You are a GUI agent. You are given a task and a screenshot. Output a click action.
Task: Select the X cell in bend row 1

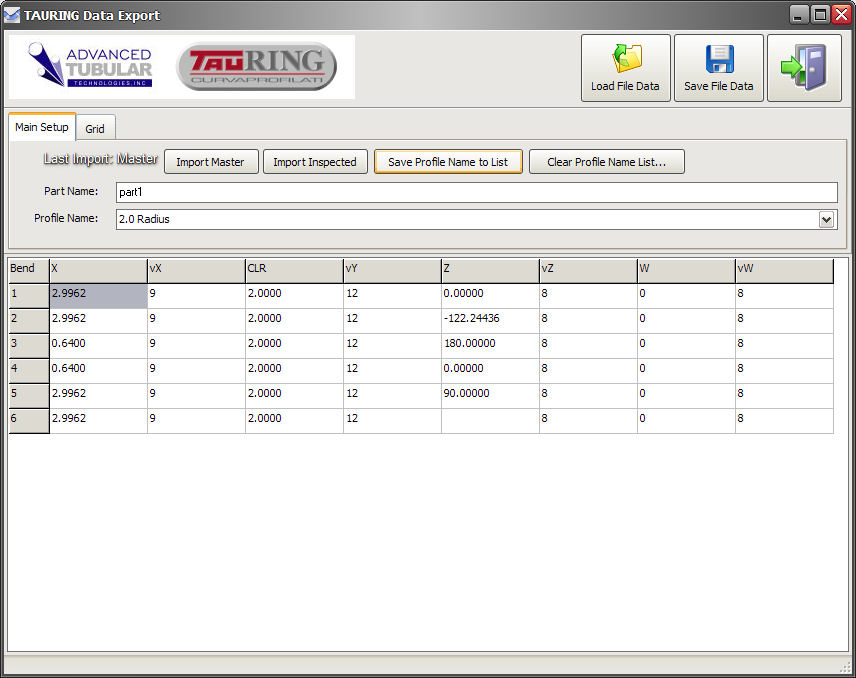[x=98, y=294]
